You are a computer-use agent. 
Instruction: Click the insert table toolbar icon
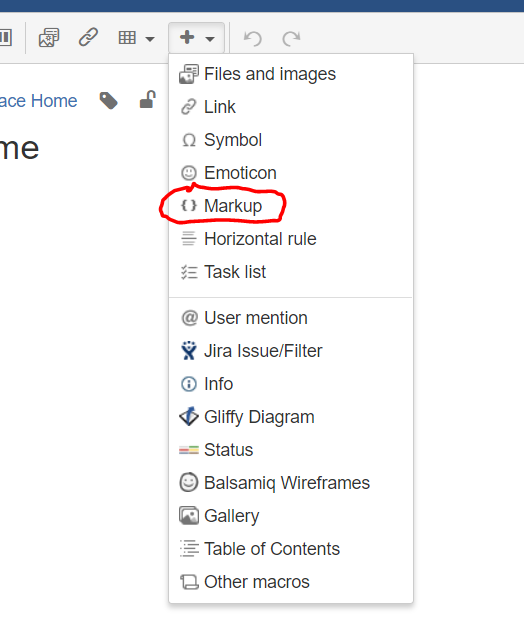(127, 38)
